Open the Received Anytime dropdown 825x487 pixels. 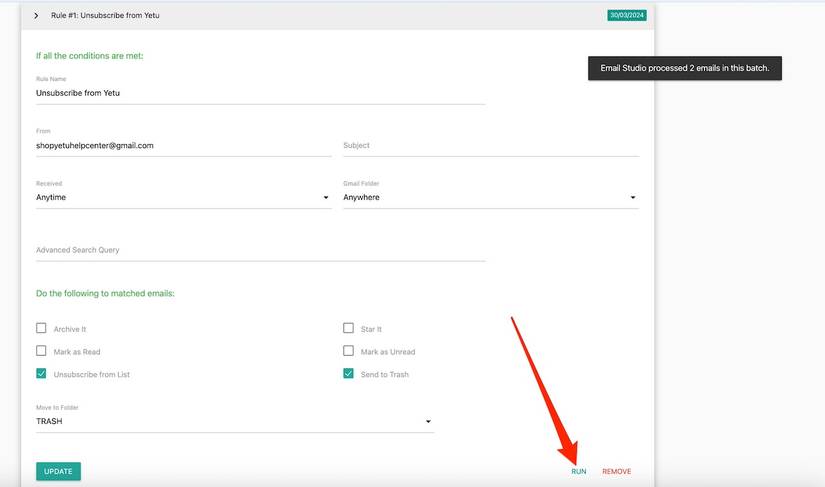(183, 198)
